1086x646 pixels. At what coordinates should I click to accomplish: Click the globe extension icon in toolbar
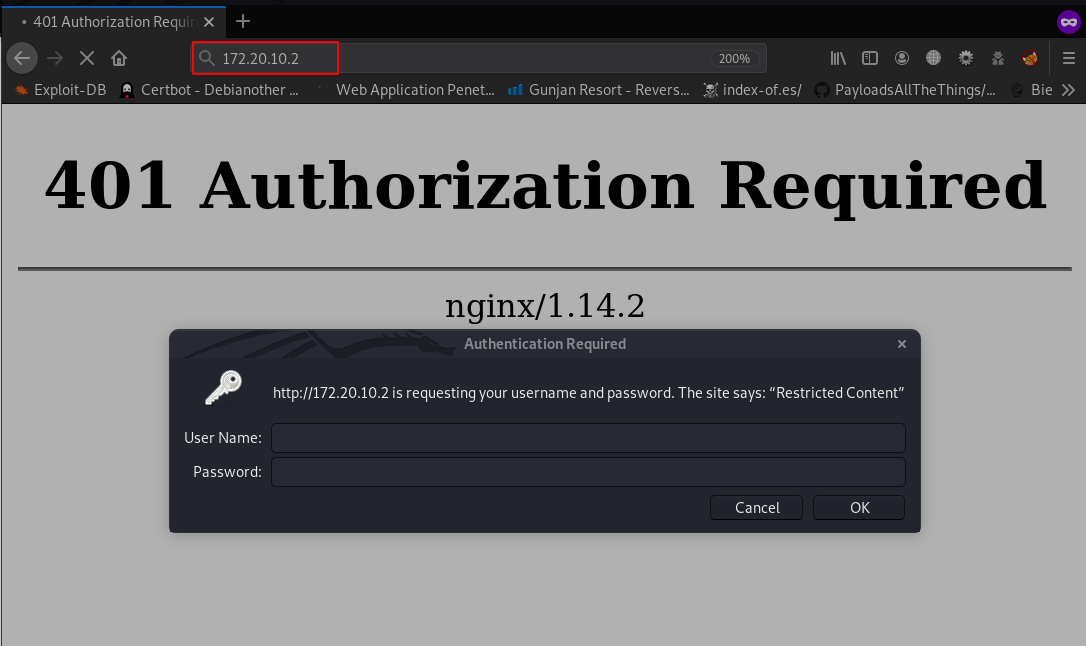(933, 58)
